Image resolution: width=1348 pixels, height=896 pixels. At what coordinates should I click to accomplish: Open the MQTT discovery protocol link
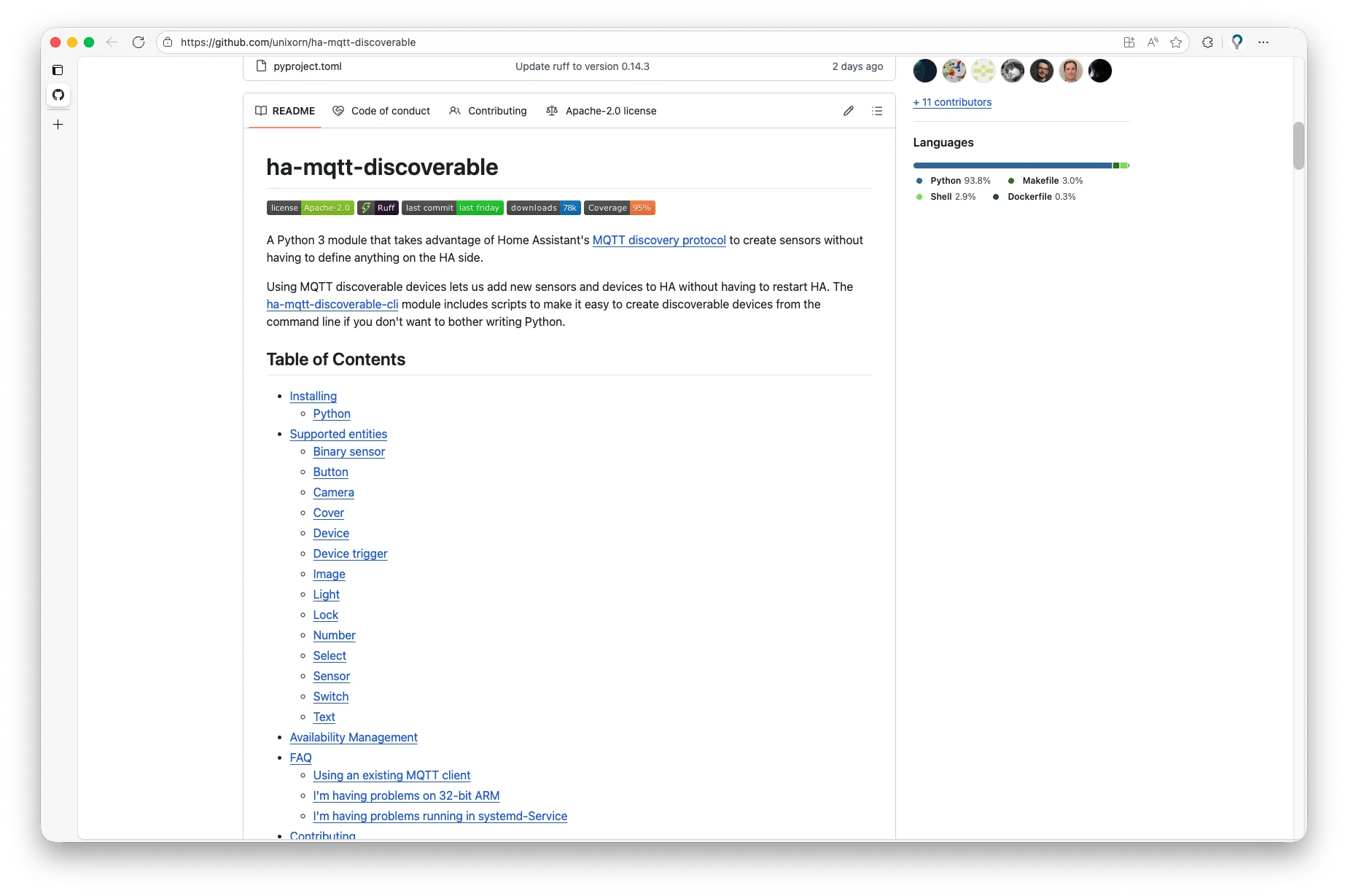coord(658,240)
